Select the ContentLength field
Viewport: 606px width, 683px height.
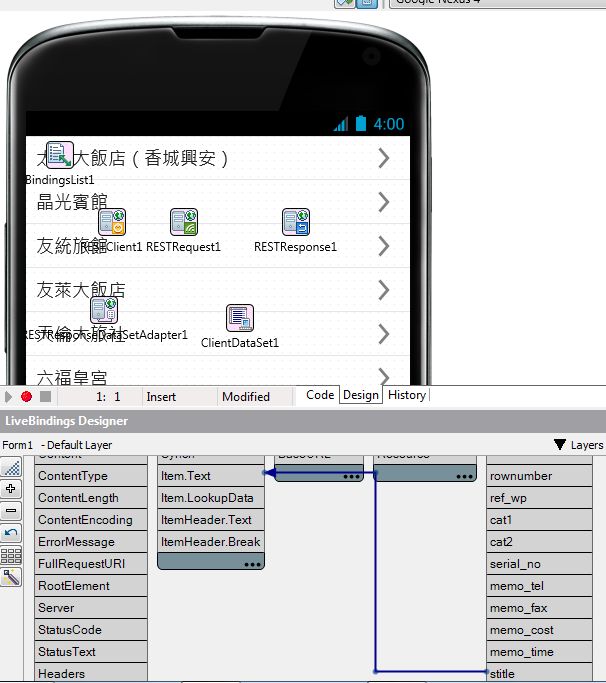[x=91, y=497]
